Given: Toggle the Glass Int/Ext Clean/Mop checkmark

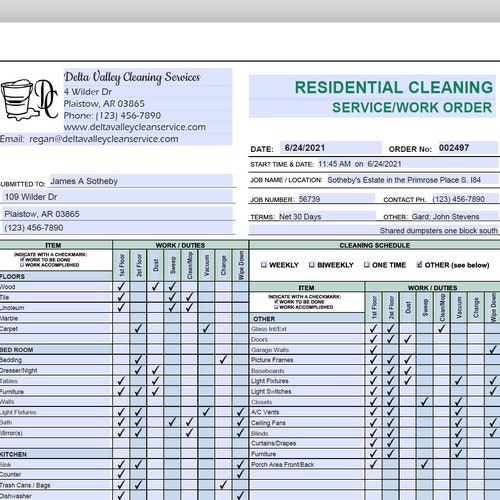Looking at the screenshot, I should pos(442,329).
